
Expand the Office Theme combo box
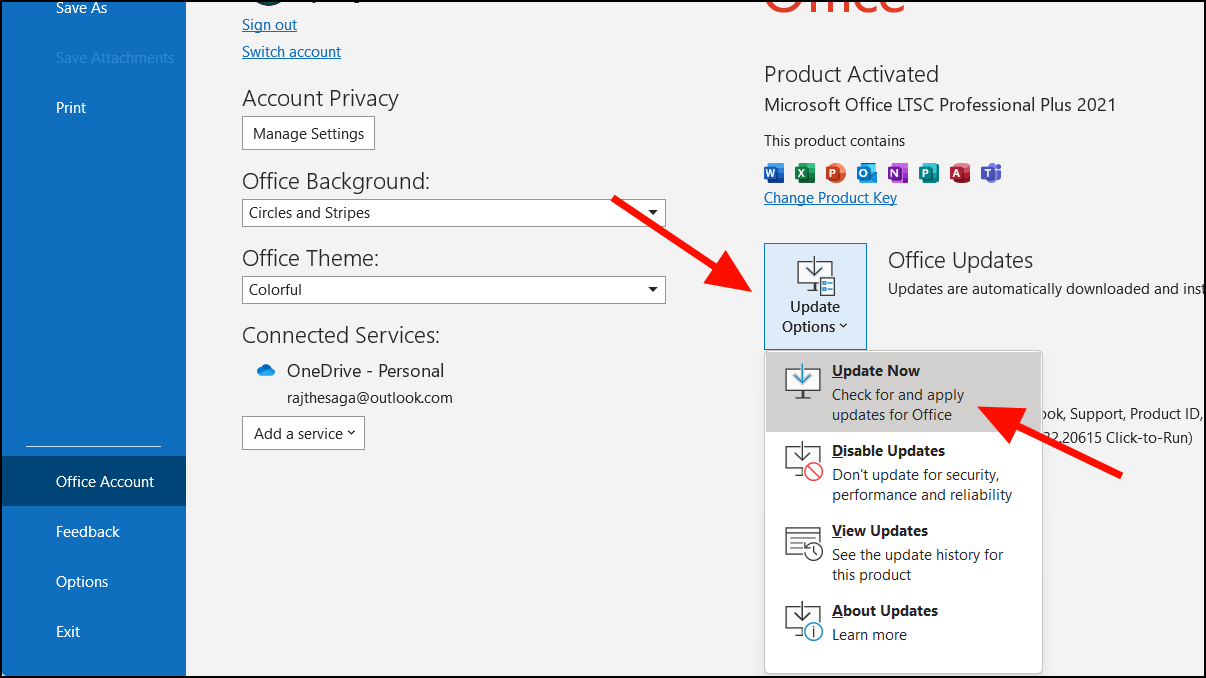tap(454, 290)
